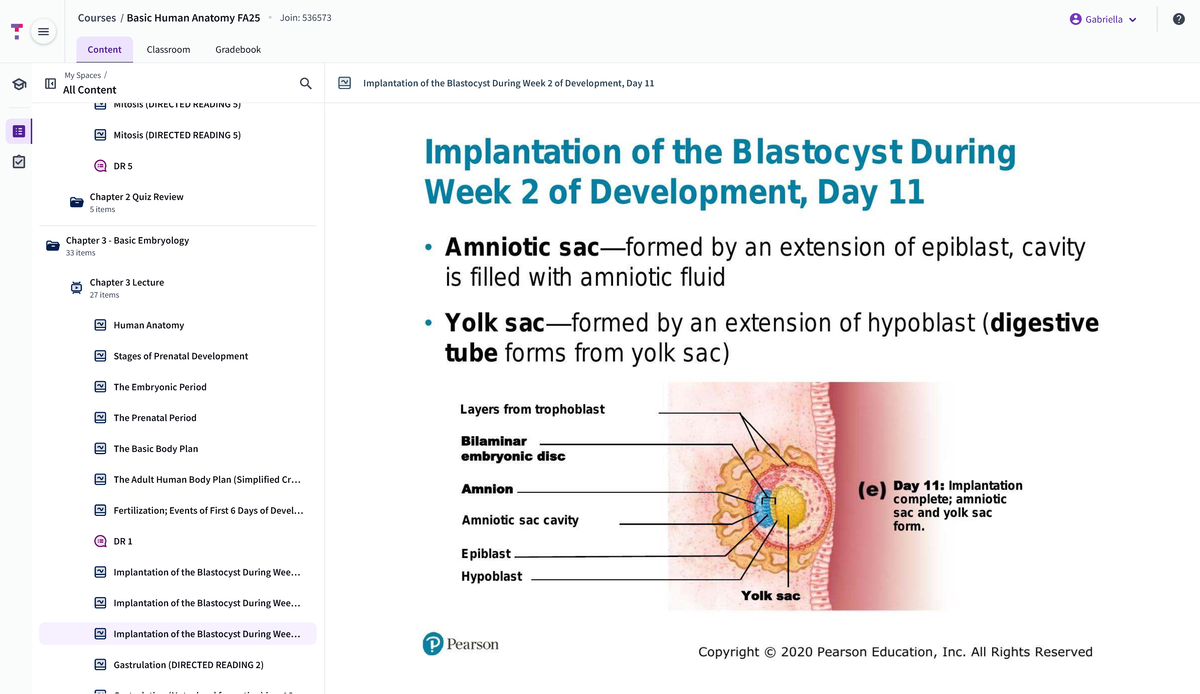Click the Prenatal Period slide icon
The image size is (1200, 694).
click(100, 418)
